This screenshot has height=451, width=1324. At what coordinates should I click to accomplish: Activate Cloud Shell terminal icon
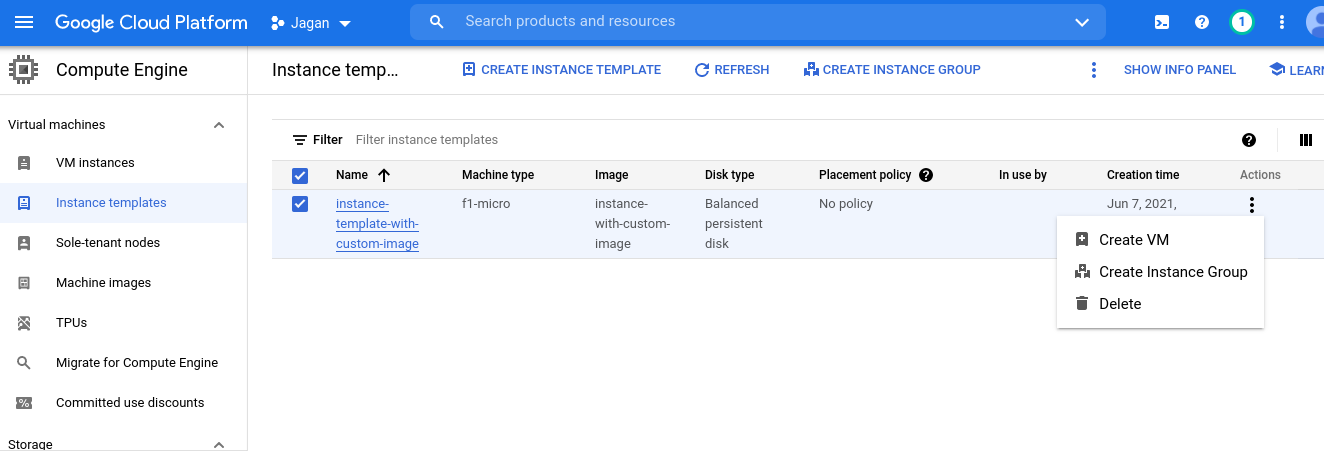[x=1162, y=22]
